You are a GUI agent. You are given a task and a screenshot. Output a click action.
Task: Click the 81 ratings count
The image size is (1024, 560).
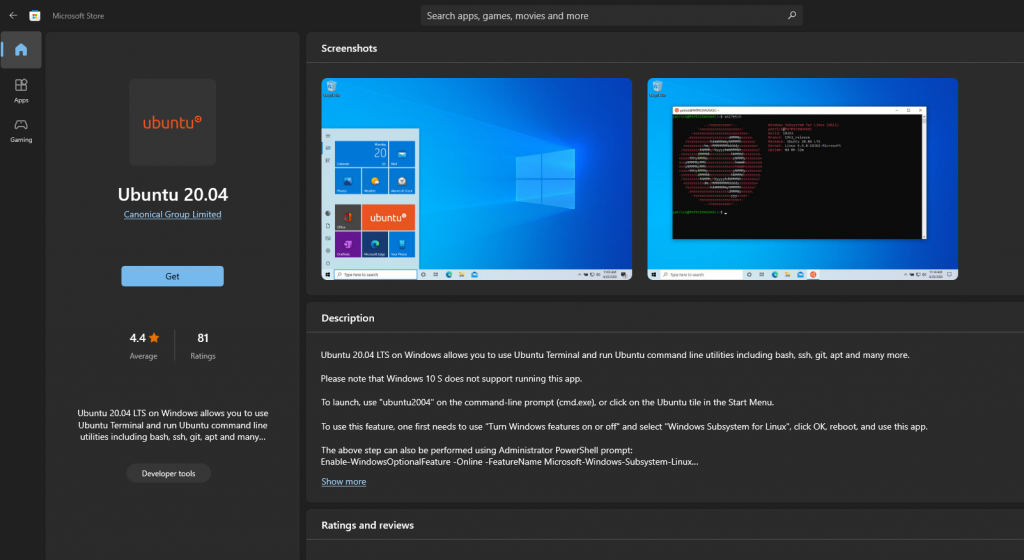click(203, 338)
